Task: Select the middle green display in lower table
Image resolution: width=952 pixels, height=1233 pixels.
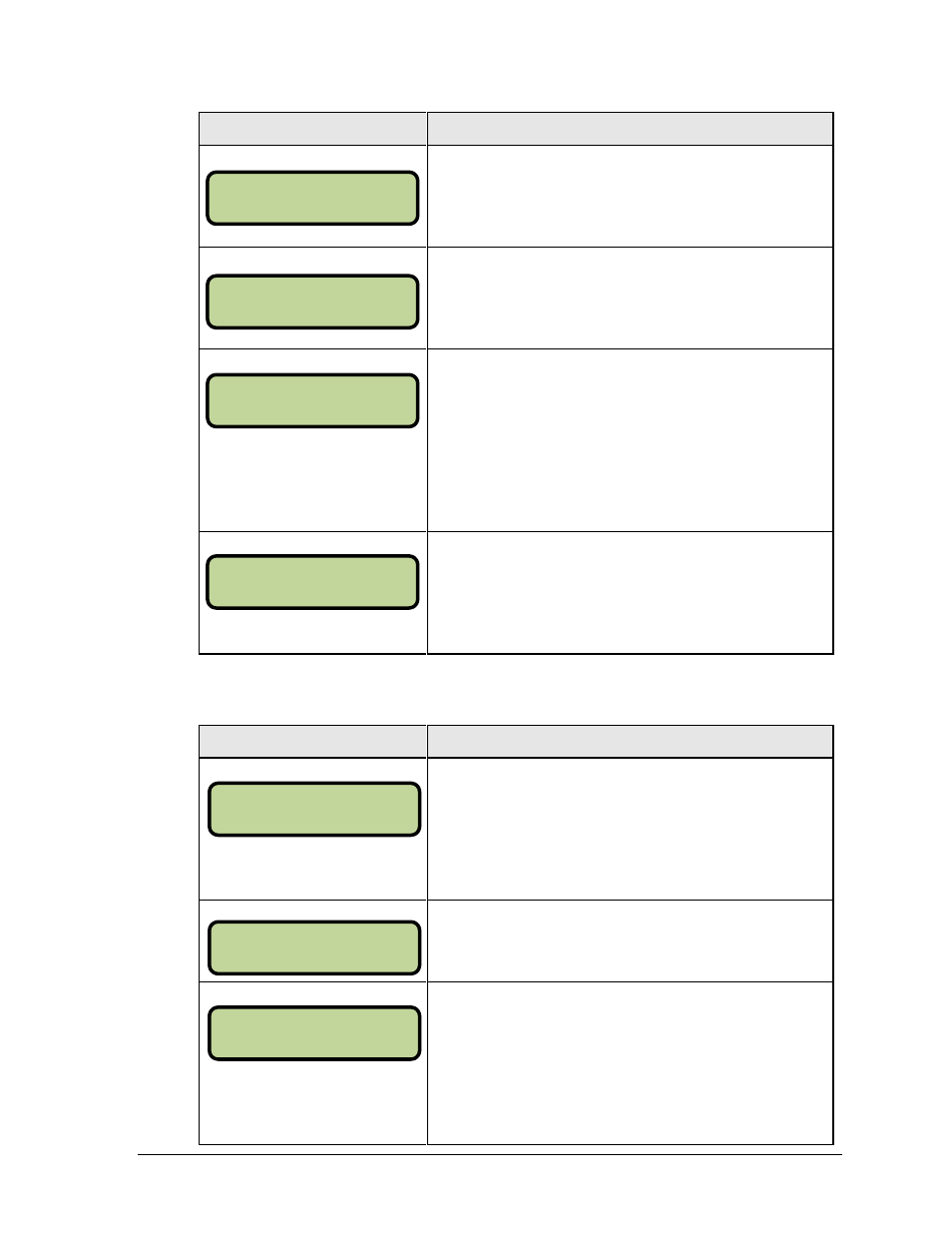Action: click(x=314, y=947)
